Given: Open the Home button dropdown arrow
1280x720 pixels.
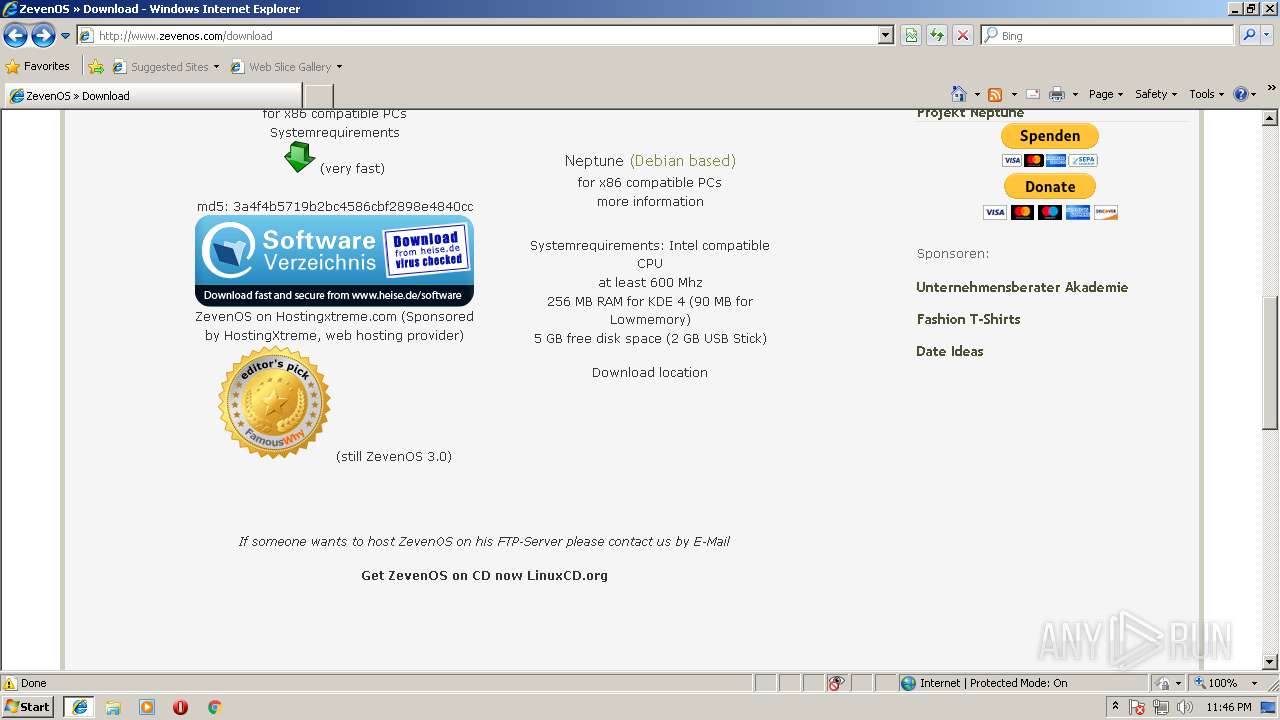Looking at the screenshot, I should [977, 94].
